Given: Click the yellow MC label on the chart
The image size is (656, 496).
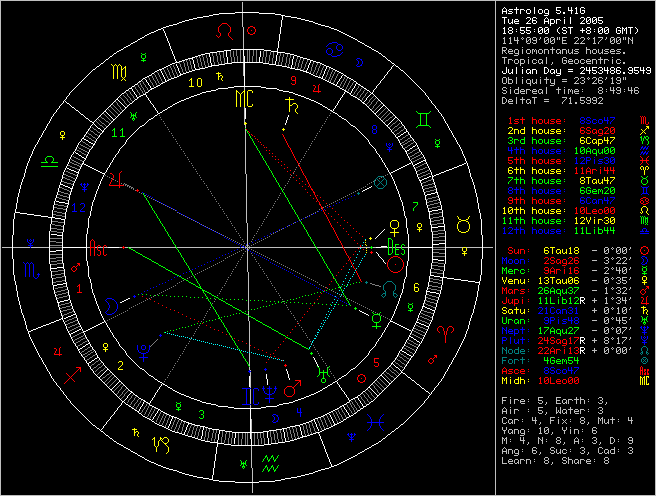Looking at the screenshot, I should (245, 99).
